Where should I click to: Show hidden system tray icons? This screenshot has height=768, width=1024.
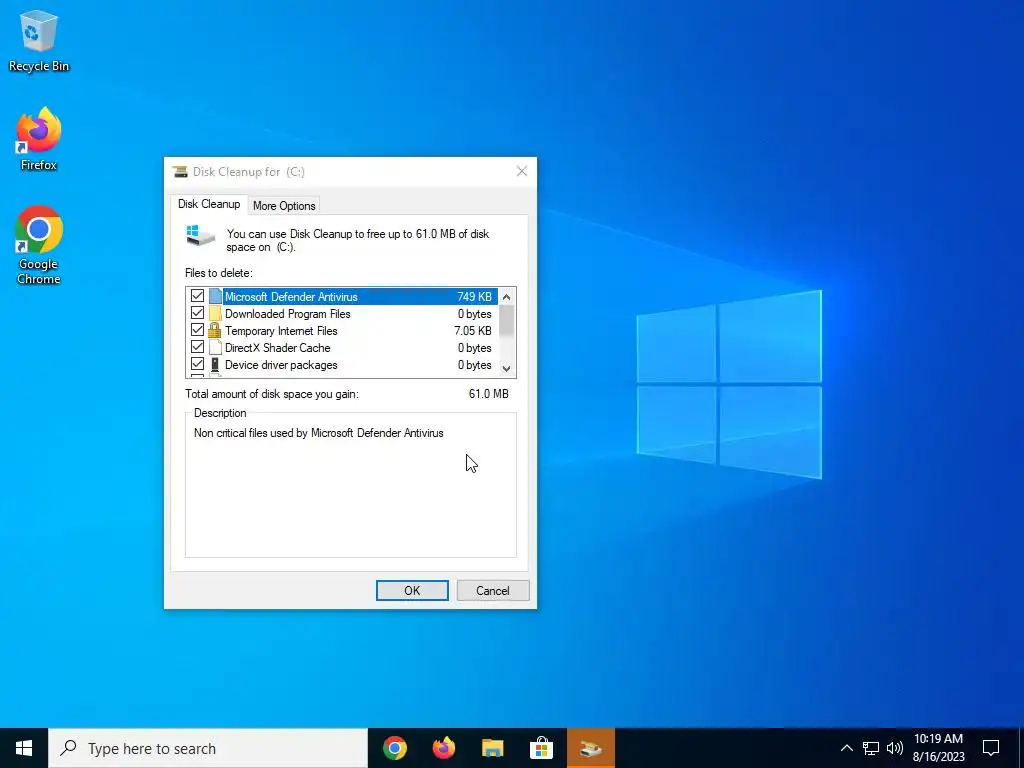tap(846, 748)
